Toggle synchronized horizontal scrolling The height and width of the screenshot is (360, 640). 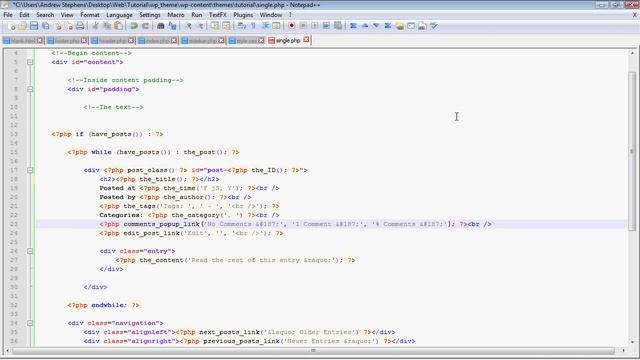(x=226, y=26)
